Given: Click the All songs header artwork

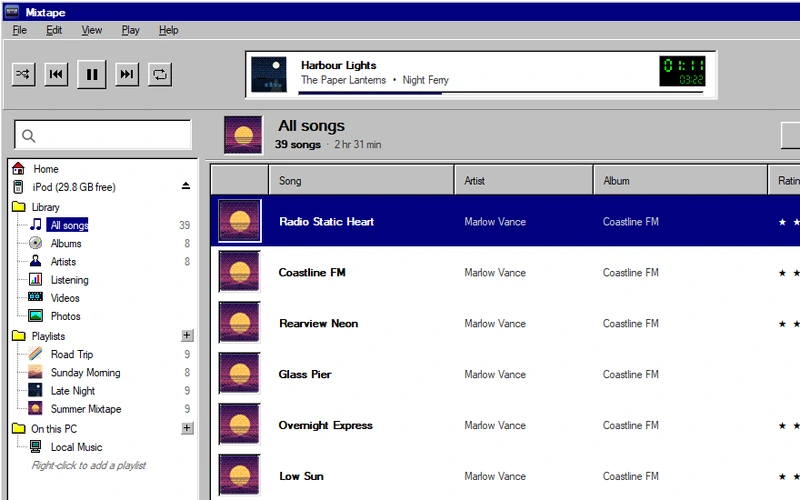Looking at the screenshot, I should [x=243, y=135].
